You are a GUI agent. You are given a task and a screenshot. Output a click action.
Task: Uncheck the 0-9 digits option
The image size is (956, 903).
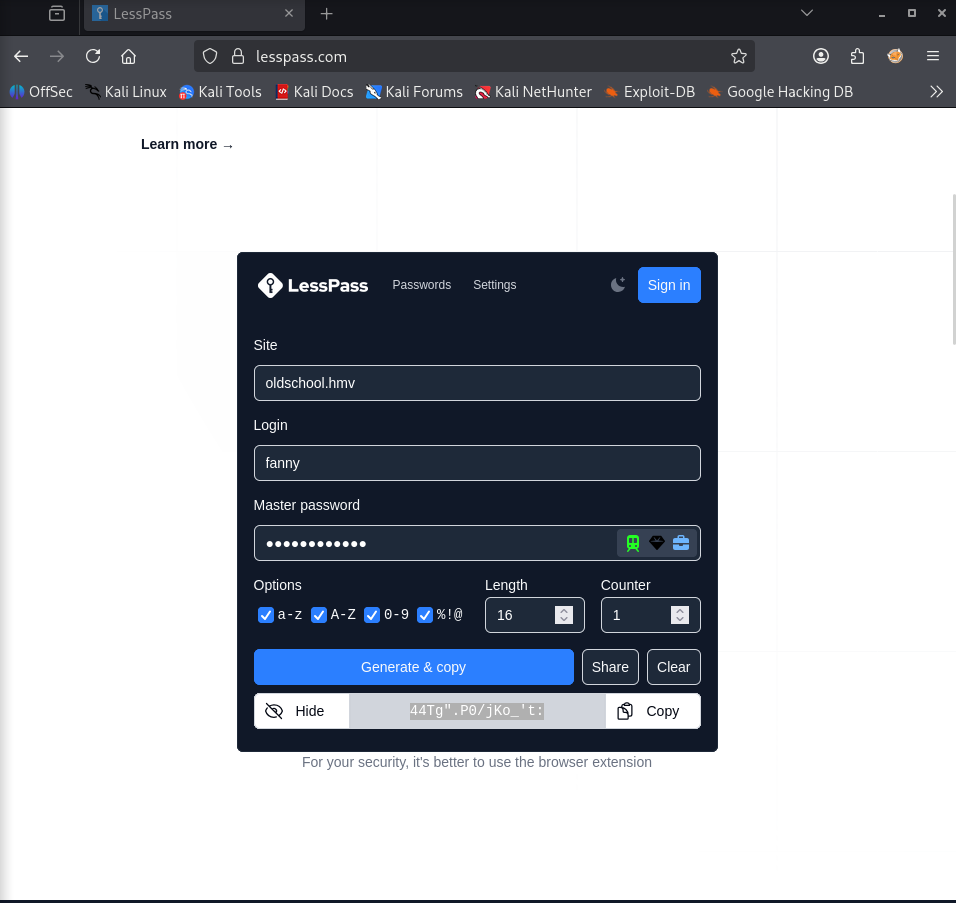[x=371, y=615]
